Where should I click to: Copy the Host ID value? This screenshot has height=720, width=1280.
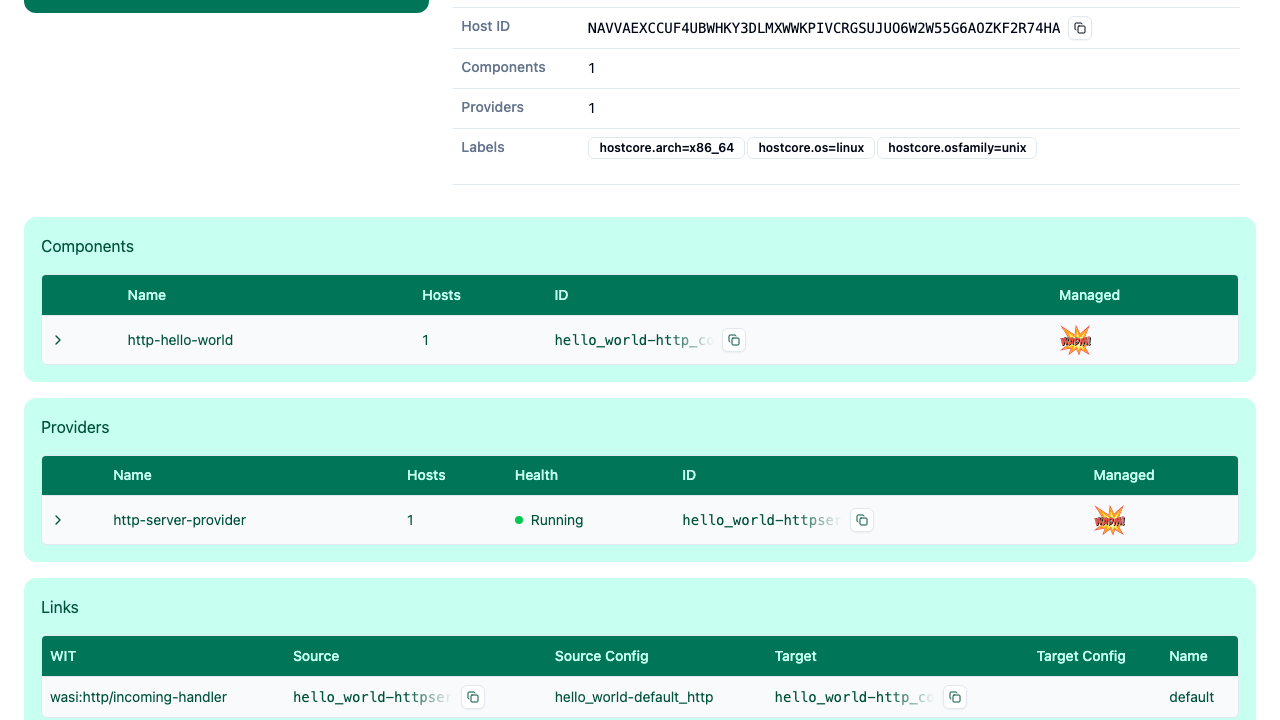(x=1080, y=28)
